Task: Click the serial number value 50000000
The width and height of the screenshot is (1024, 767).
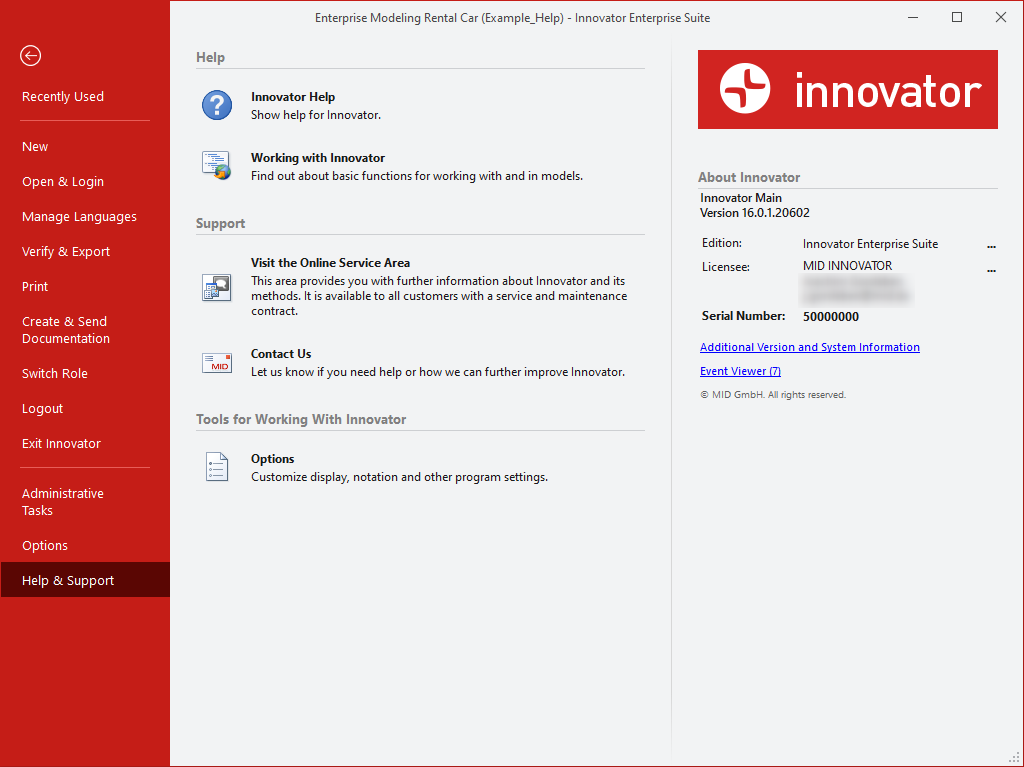Action: (831, 317)
